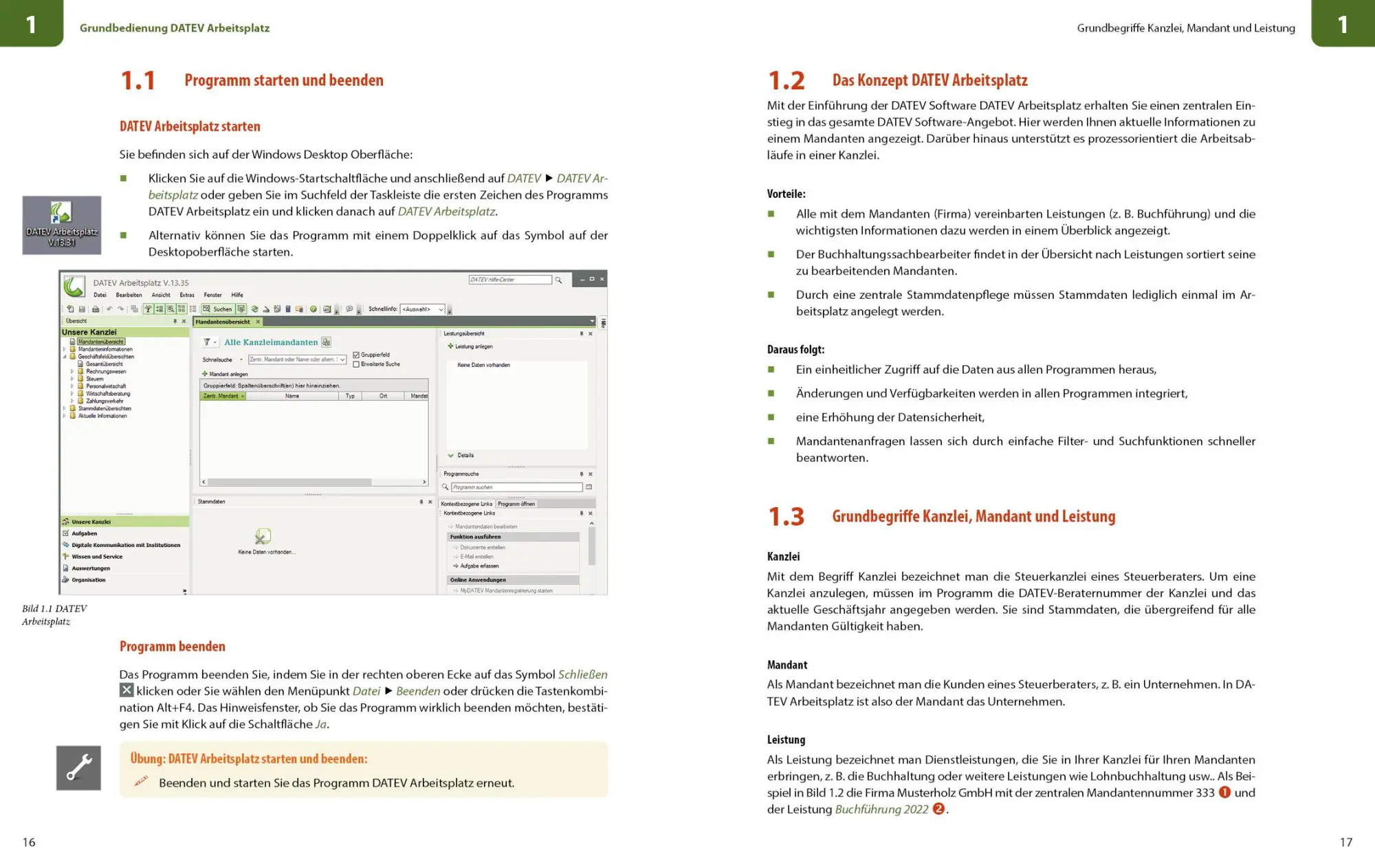1375x868 pixels.
Task: Collapse the Geschäftsfeldübersichten folder
Action: coord(65,357)
